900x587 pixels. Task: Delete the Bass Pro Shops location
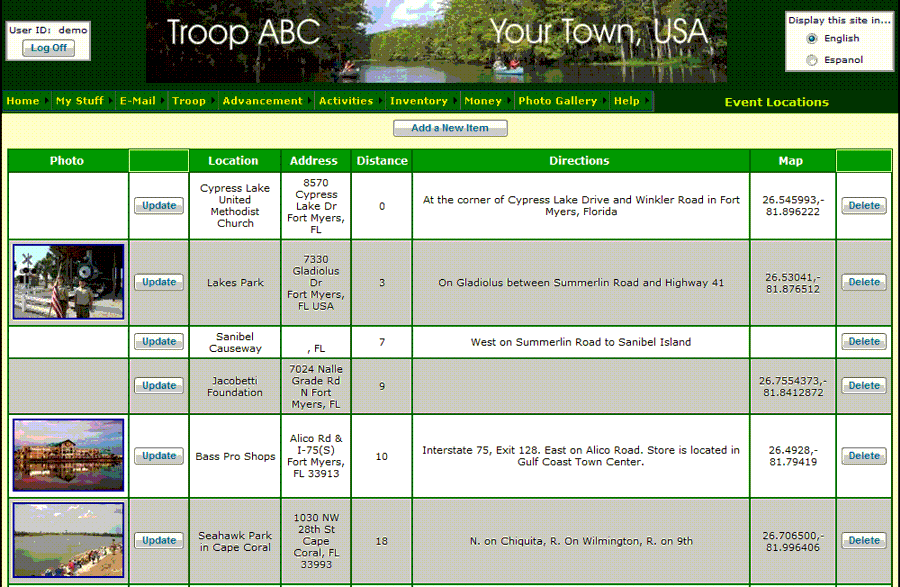click(864, 456)
